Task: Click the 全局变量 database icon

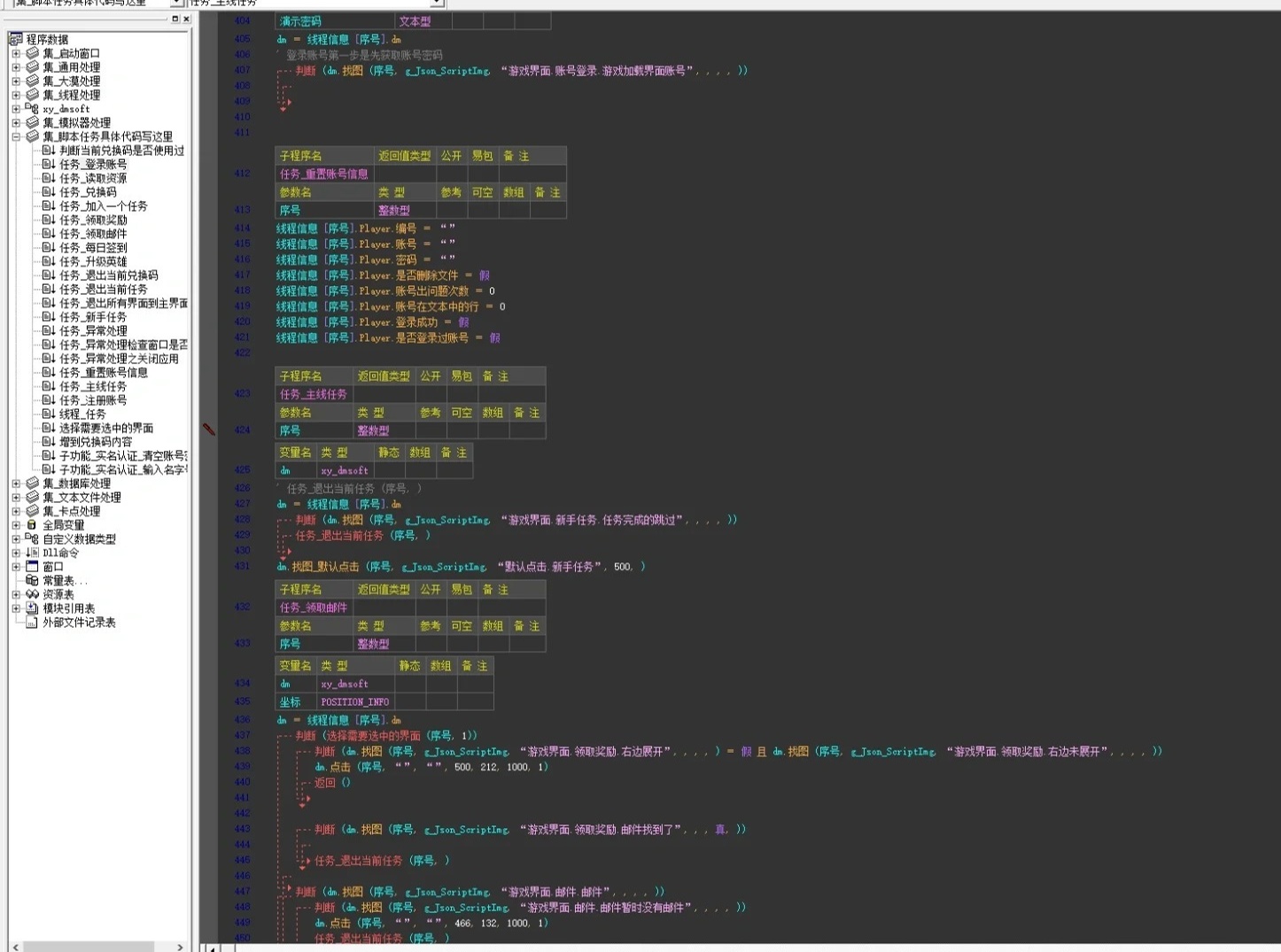Action: [x=32, y=525]
